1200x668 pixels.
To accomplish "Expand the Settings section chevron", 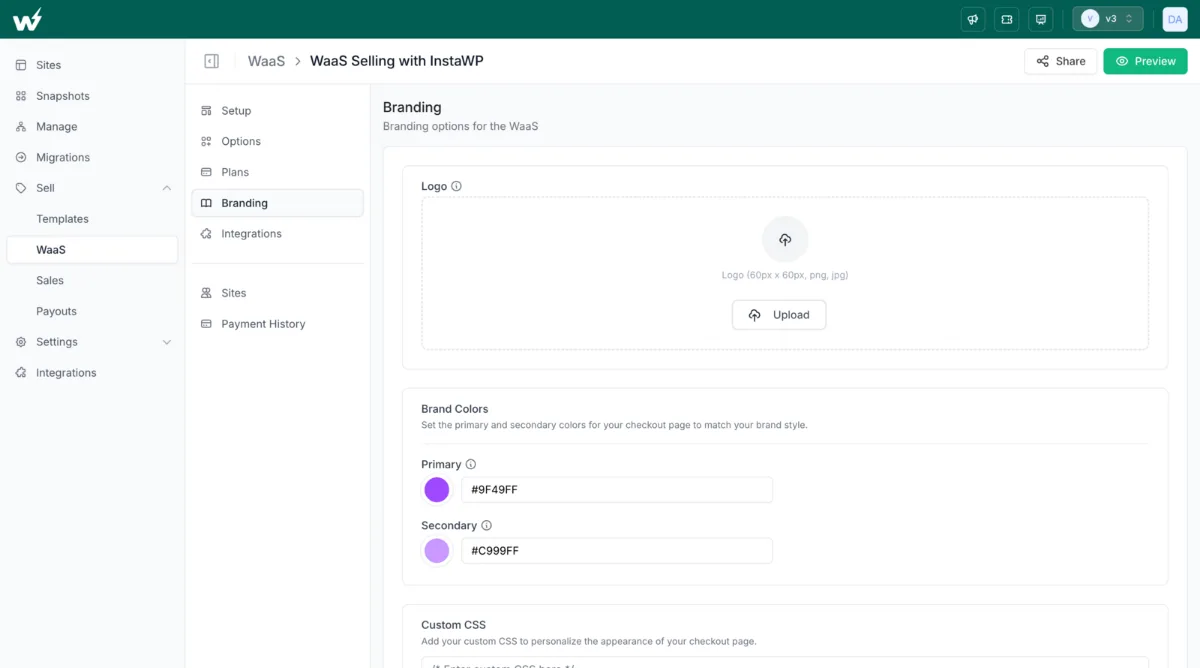I will click(x=167, y=342).
